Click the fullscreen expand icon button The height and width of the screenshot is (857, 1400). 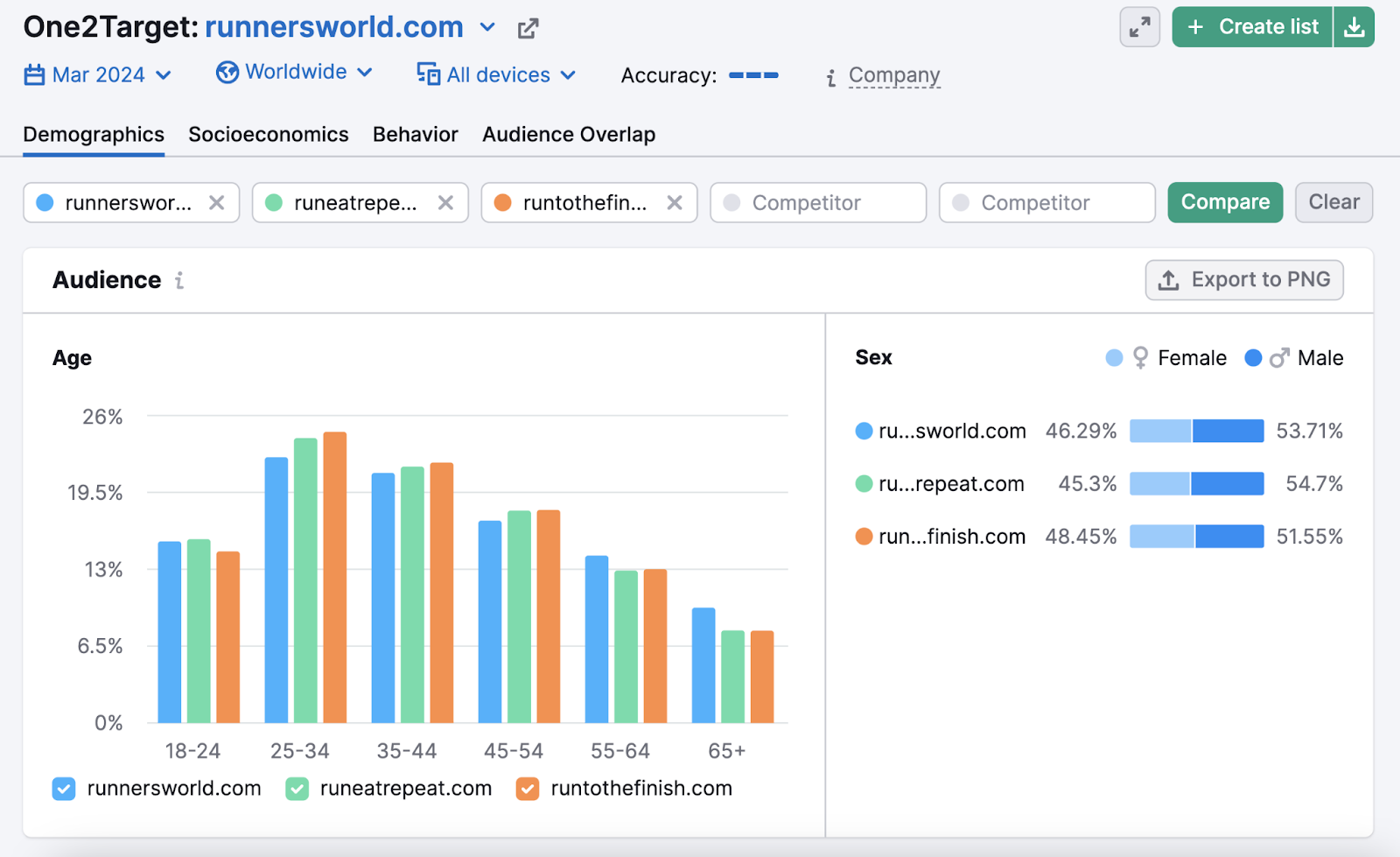pyautogui.click(x=1139, y=27)
